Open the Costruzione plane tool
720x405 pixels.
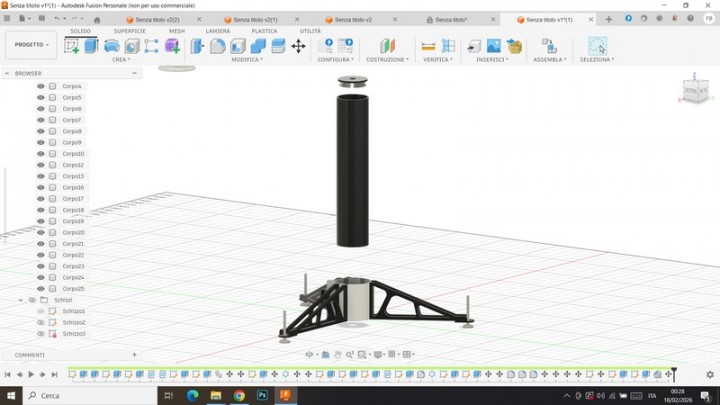tap(387, 45)
